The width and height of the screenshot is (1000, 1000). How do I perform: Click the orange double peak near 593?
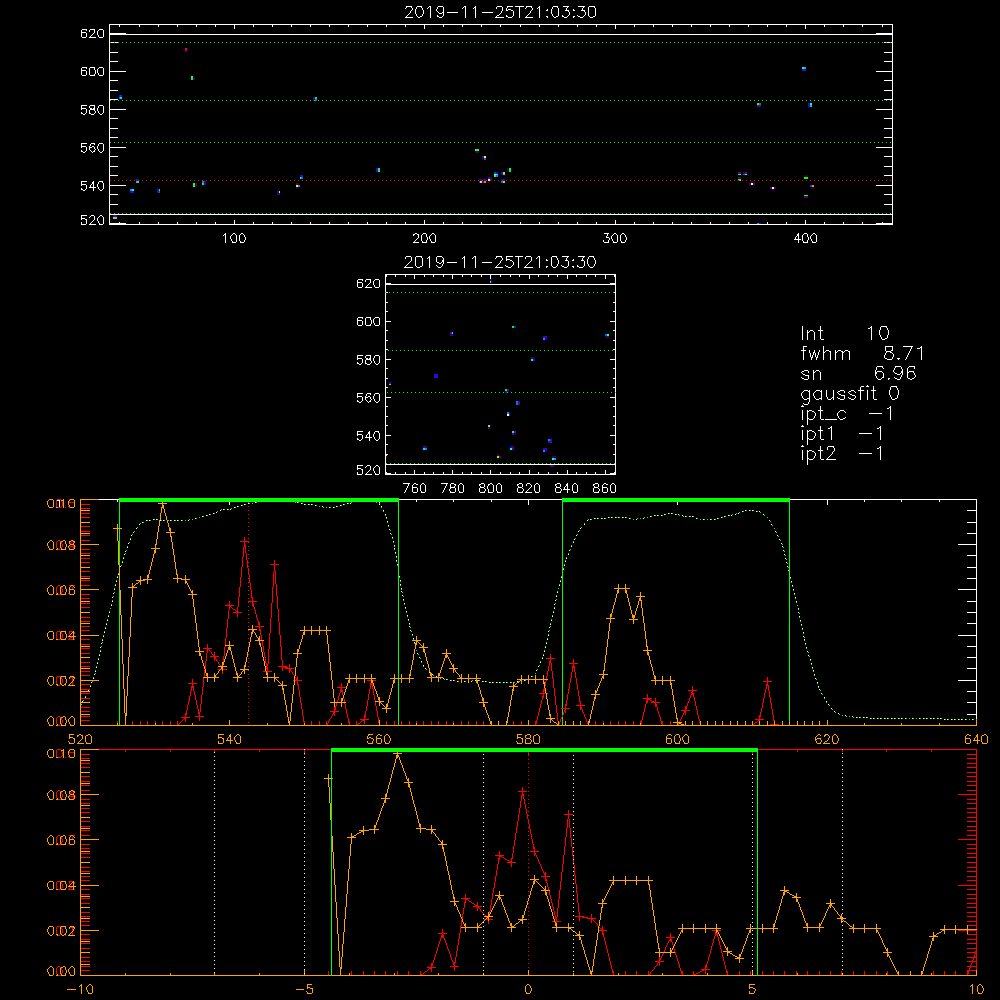(622, 588)
